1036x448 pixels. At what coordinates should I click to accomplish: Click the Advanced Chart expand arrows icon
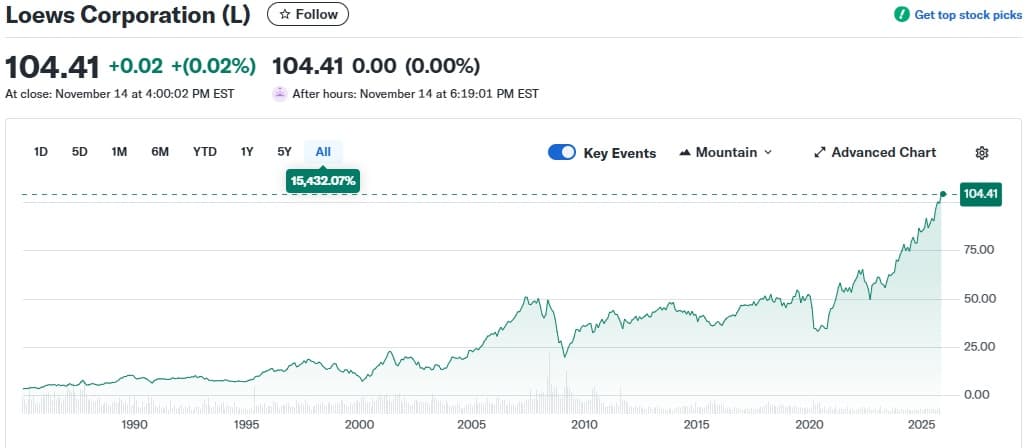coord(820,153)
